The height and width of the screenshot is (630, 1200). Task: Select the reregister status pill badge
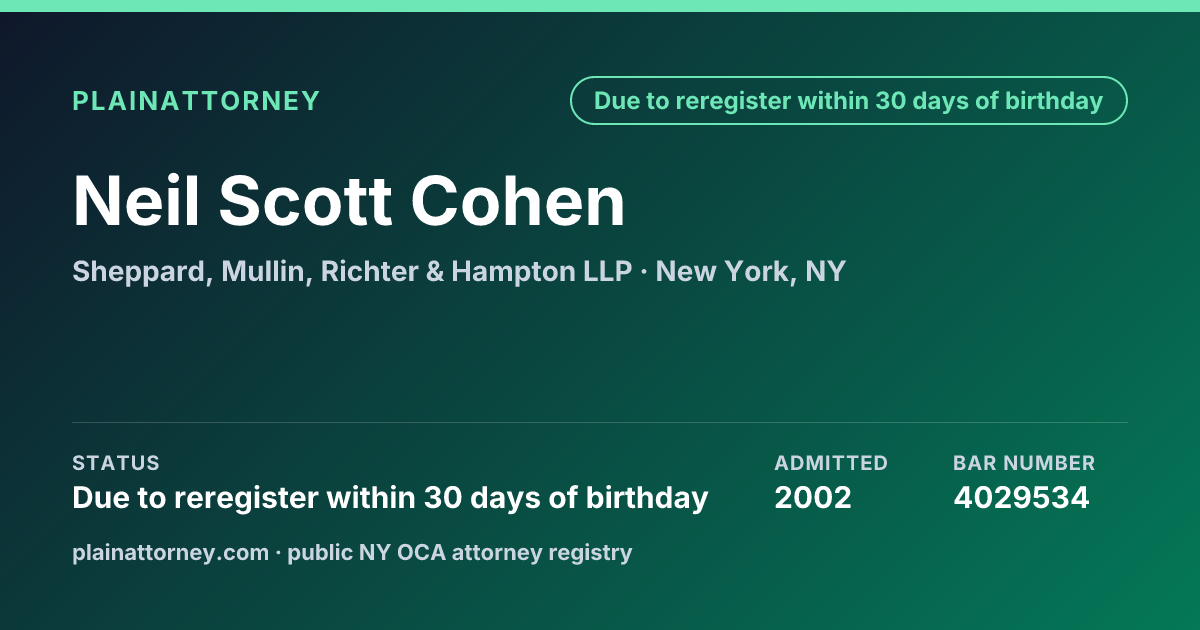point(849,101)
